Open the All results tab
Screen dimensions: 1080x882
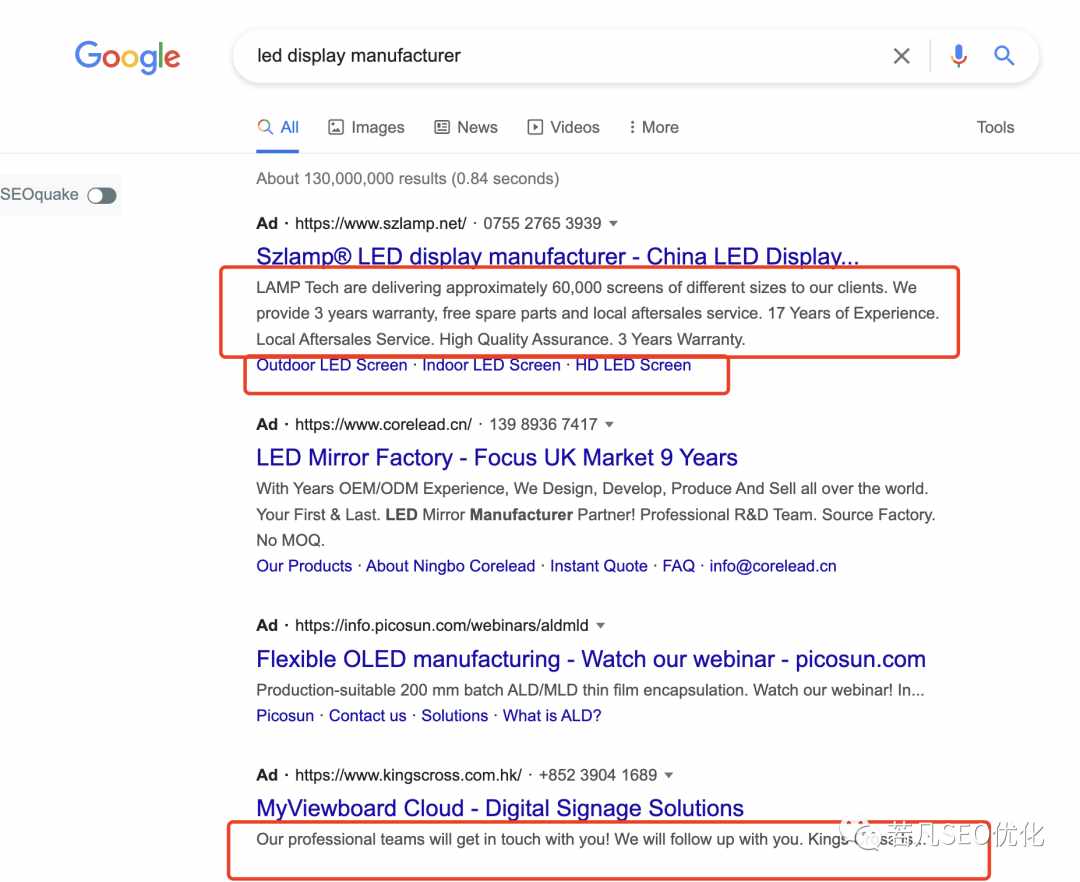click(278, 127)
